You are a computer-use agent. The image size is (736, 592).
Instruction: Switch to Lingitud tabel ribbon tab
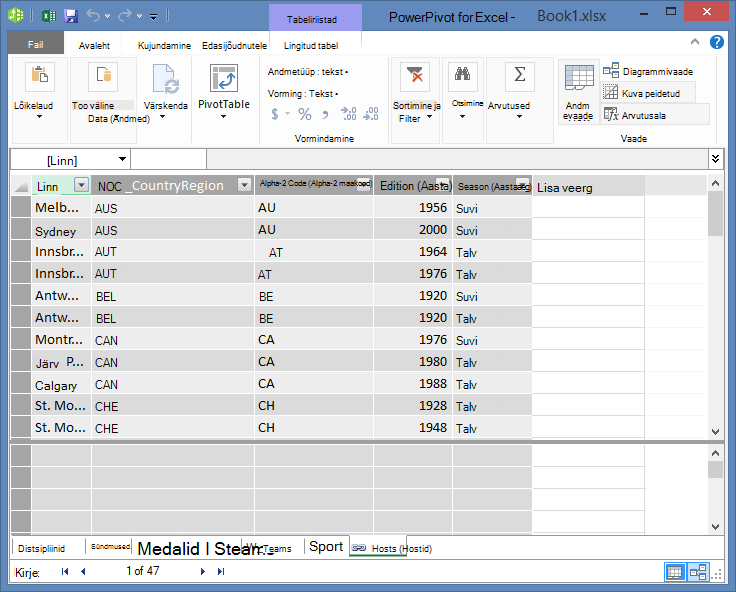[311, 46]
